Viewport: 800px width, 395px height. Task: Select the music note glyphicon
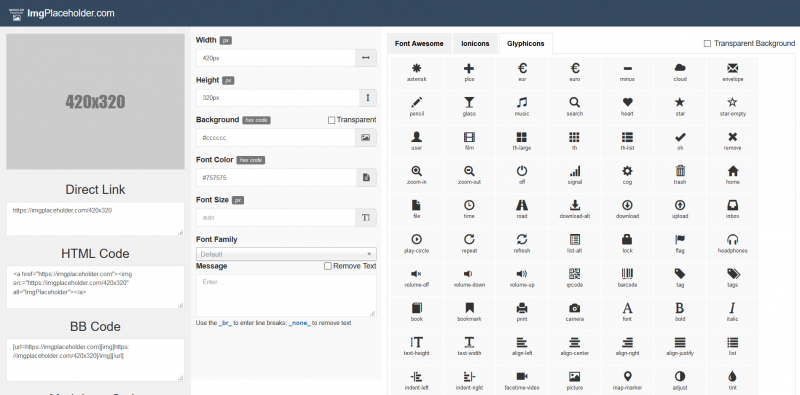click(x=522, y=107)
